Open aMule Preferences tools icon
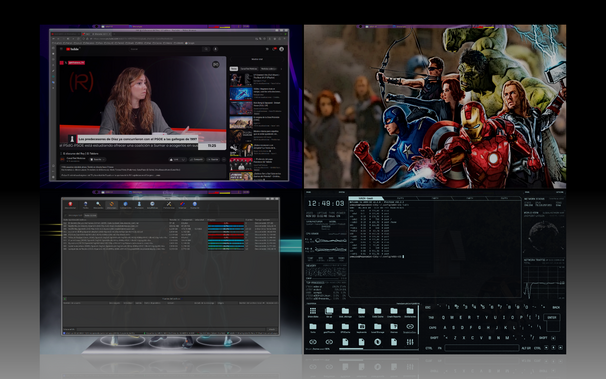This screenshot has height=379, width=606. (x=169, y=204)
